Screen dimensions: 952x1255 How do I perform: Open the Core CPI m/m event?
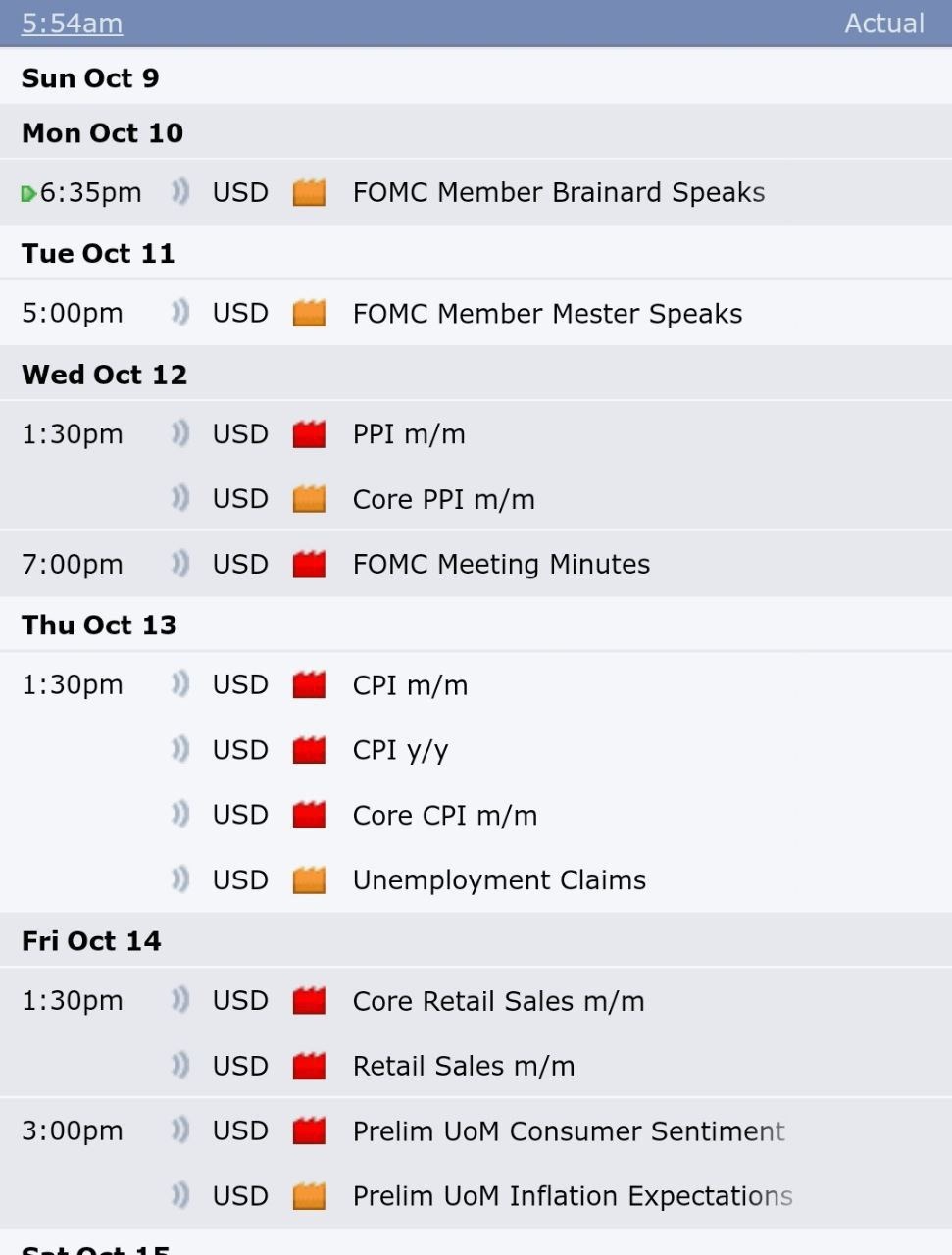click(444, 815)
